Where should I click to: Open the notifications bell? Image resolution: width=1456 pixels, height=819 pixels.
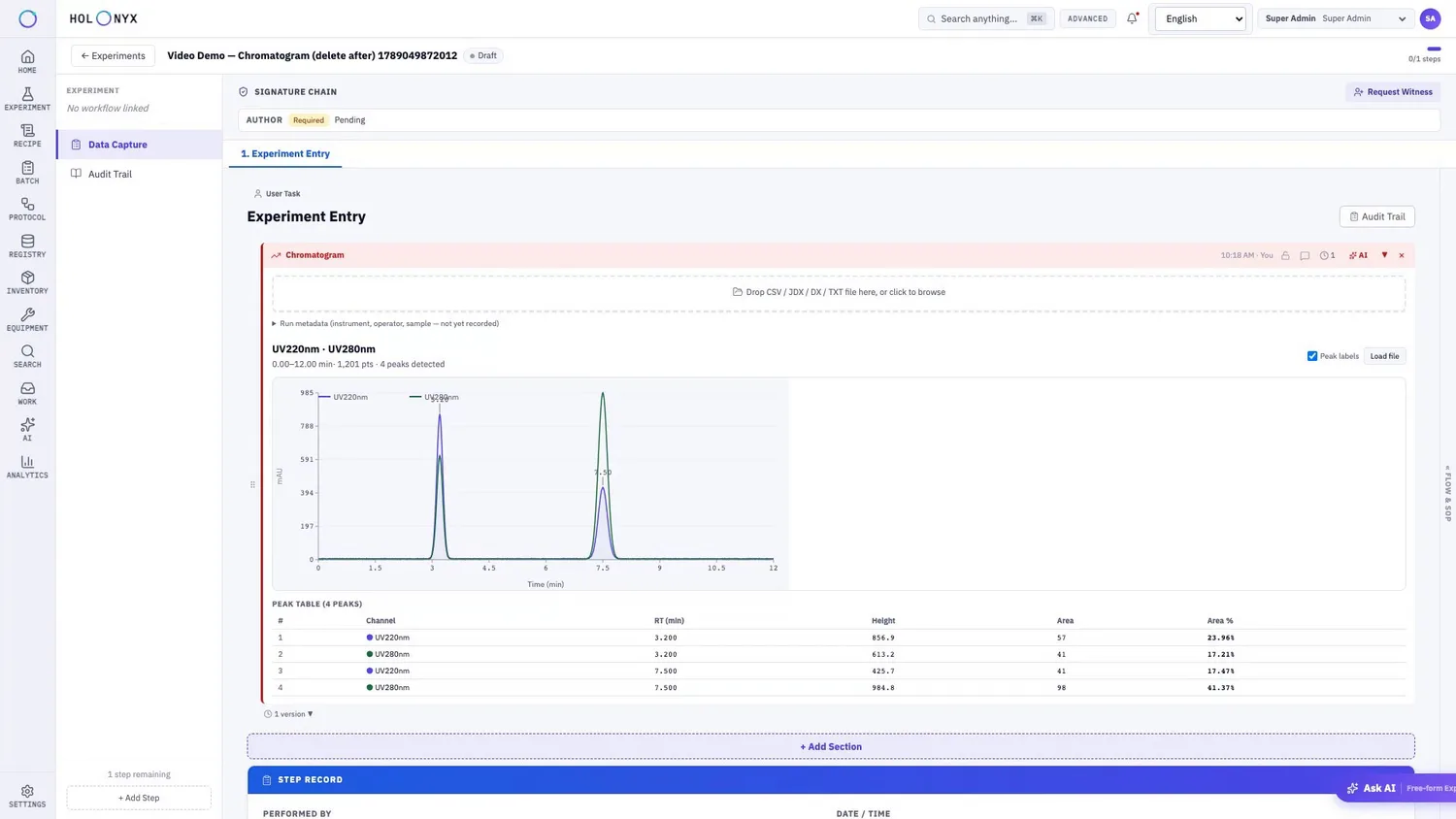click(1132, 18)
